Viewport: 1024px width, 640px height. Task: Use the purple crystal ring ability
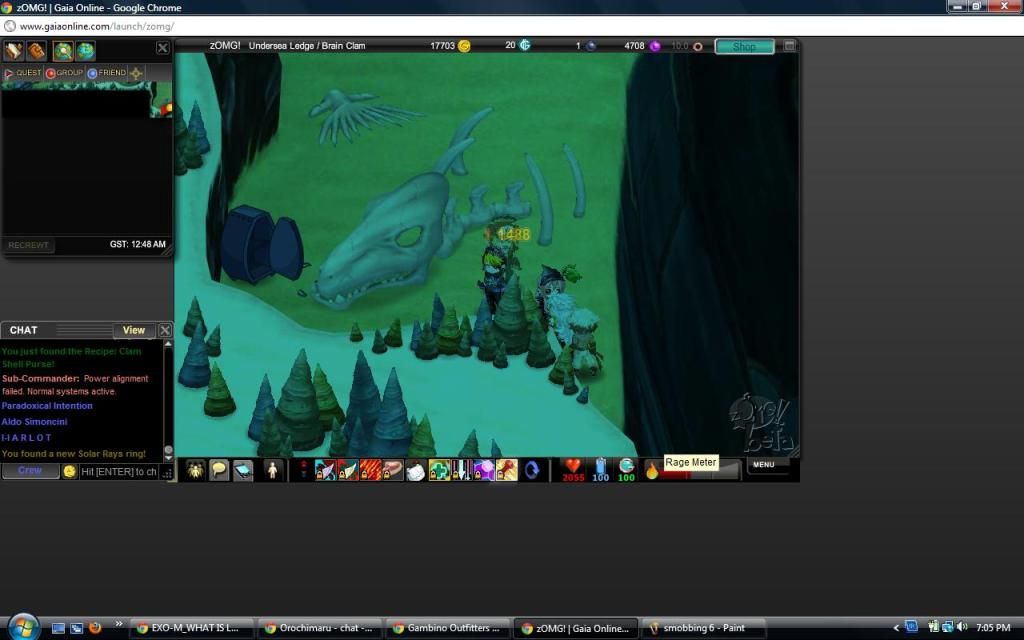484,470
